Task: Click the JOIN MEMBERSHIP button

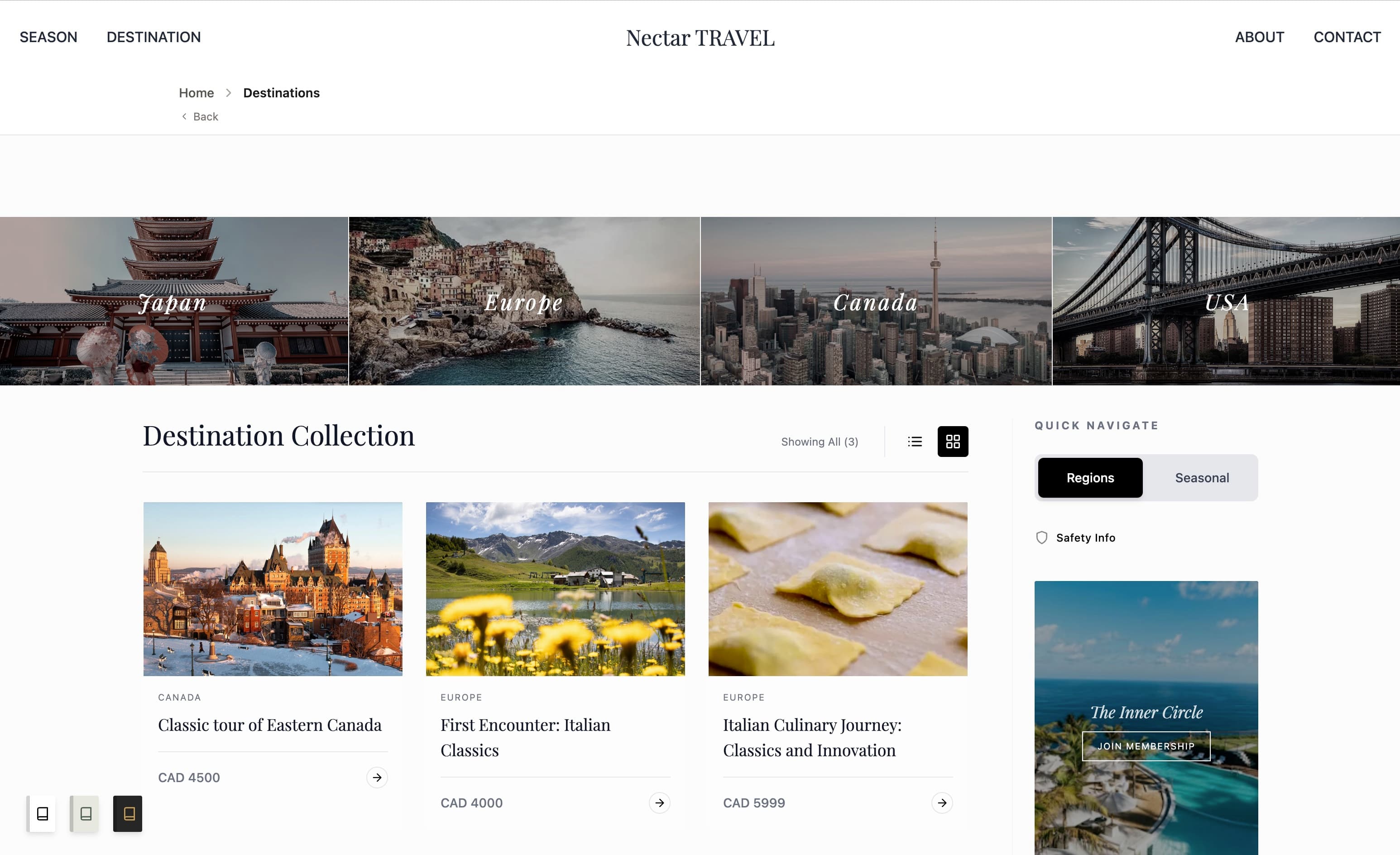Action: 1146,746
